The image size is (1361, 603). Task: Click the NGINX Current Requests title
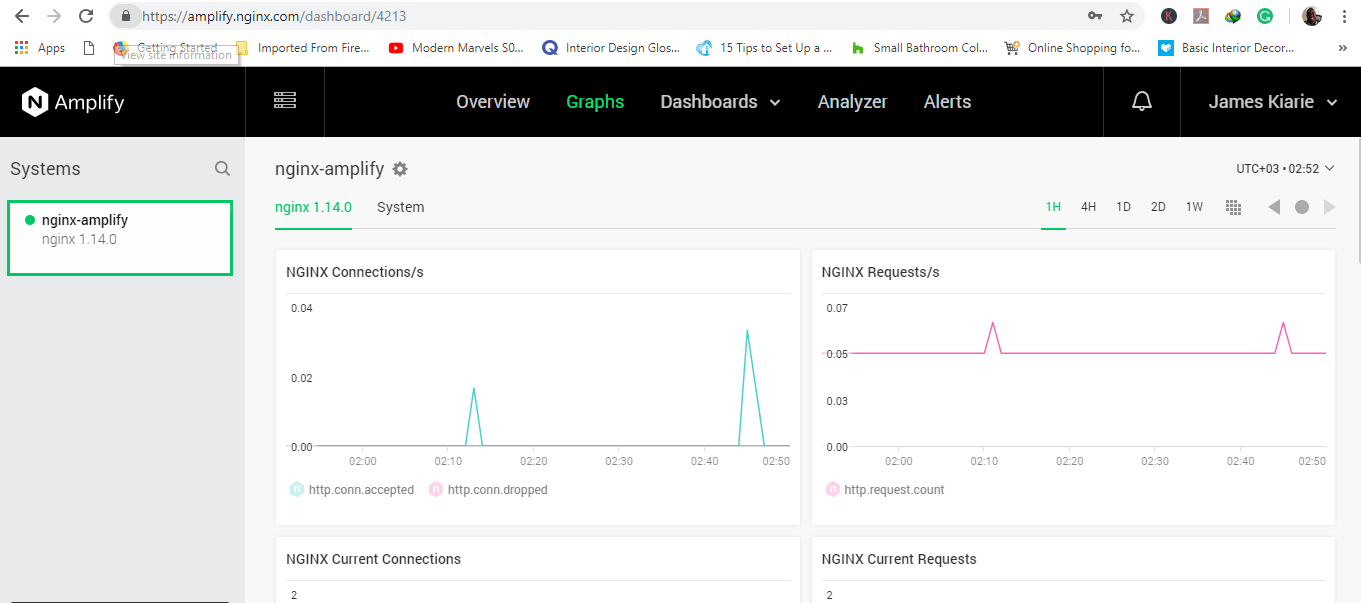(899, 559)
